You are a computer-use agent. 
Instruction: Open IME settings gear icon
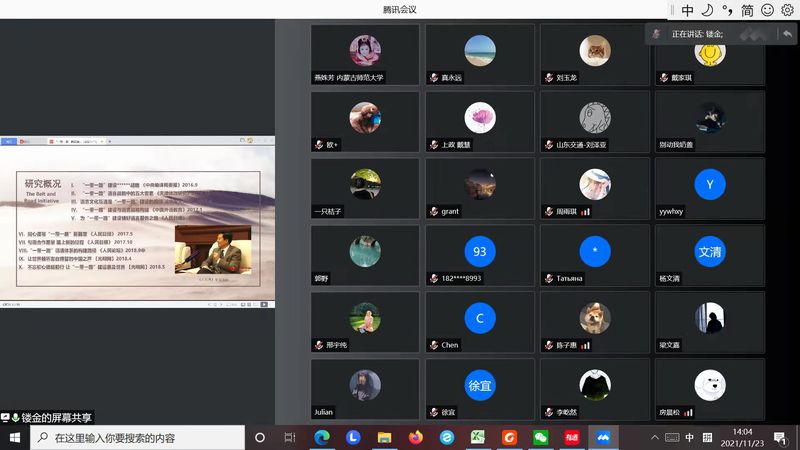coord(787,10)
